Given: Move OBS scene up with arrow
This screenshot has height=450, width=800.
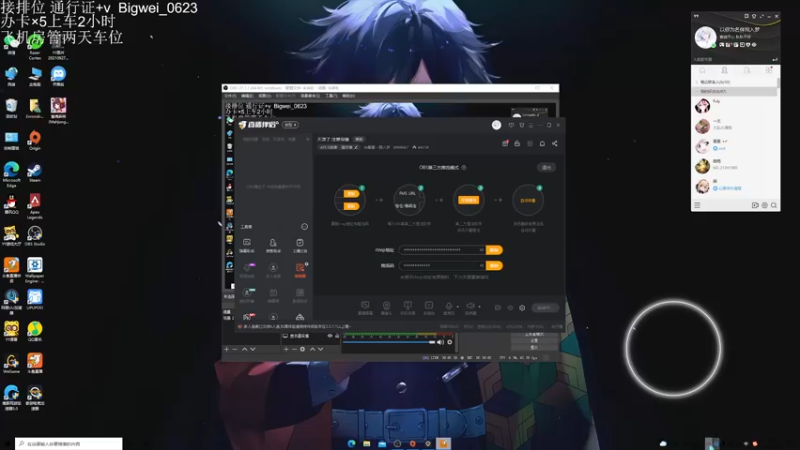Looking at the screenshot, I should [x=244, y=349].
